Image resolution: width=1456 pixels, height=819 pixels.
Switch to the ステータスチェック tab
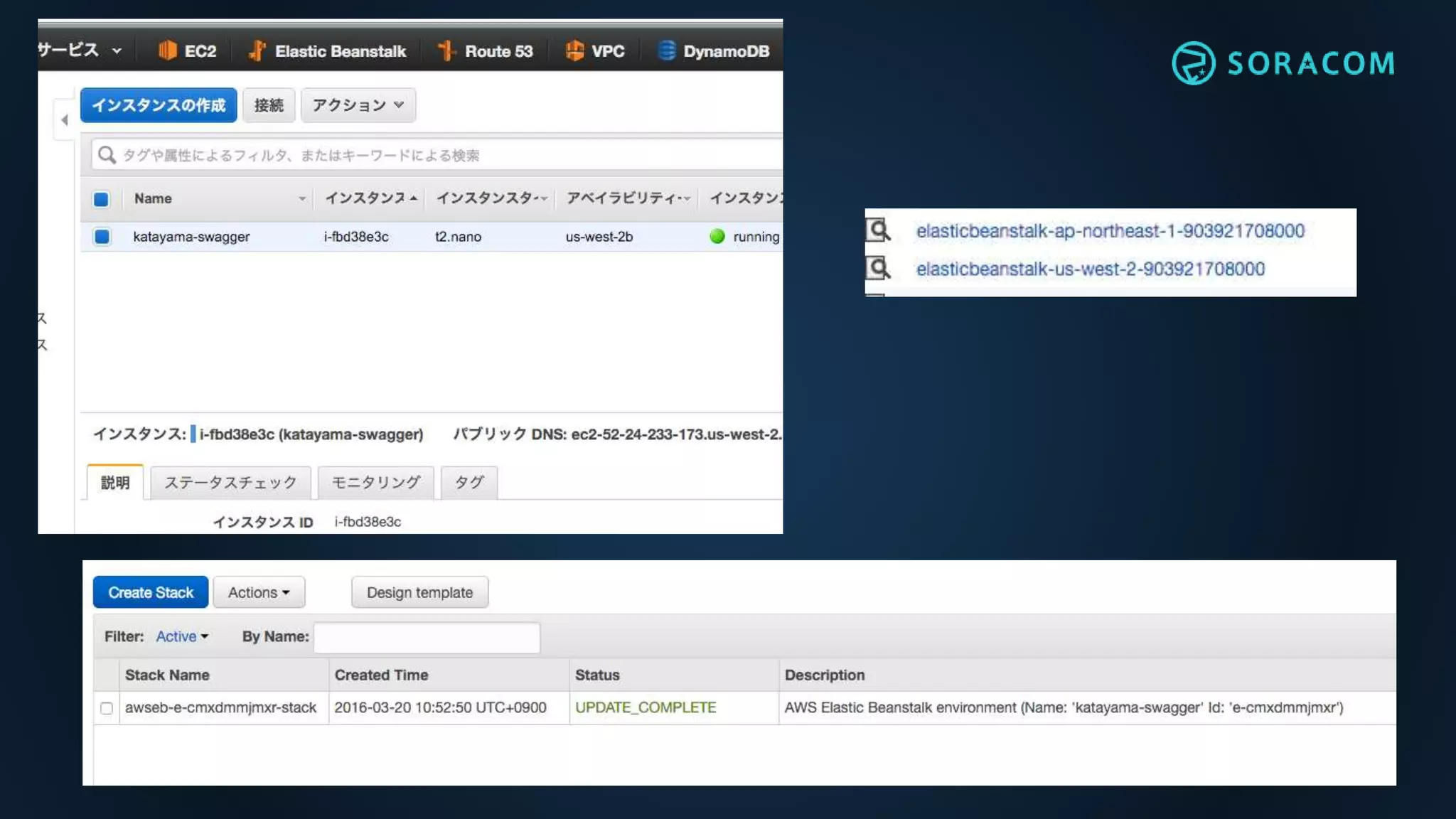coord(230,483)
